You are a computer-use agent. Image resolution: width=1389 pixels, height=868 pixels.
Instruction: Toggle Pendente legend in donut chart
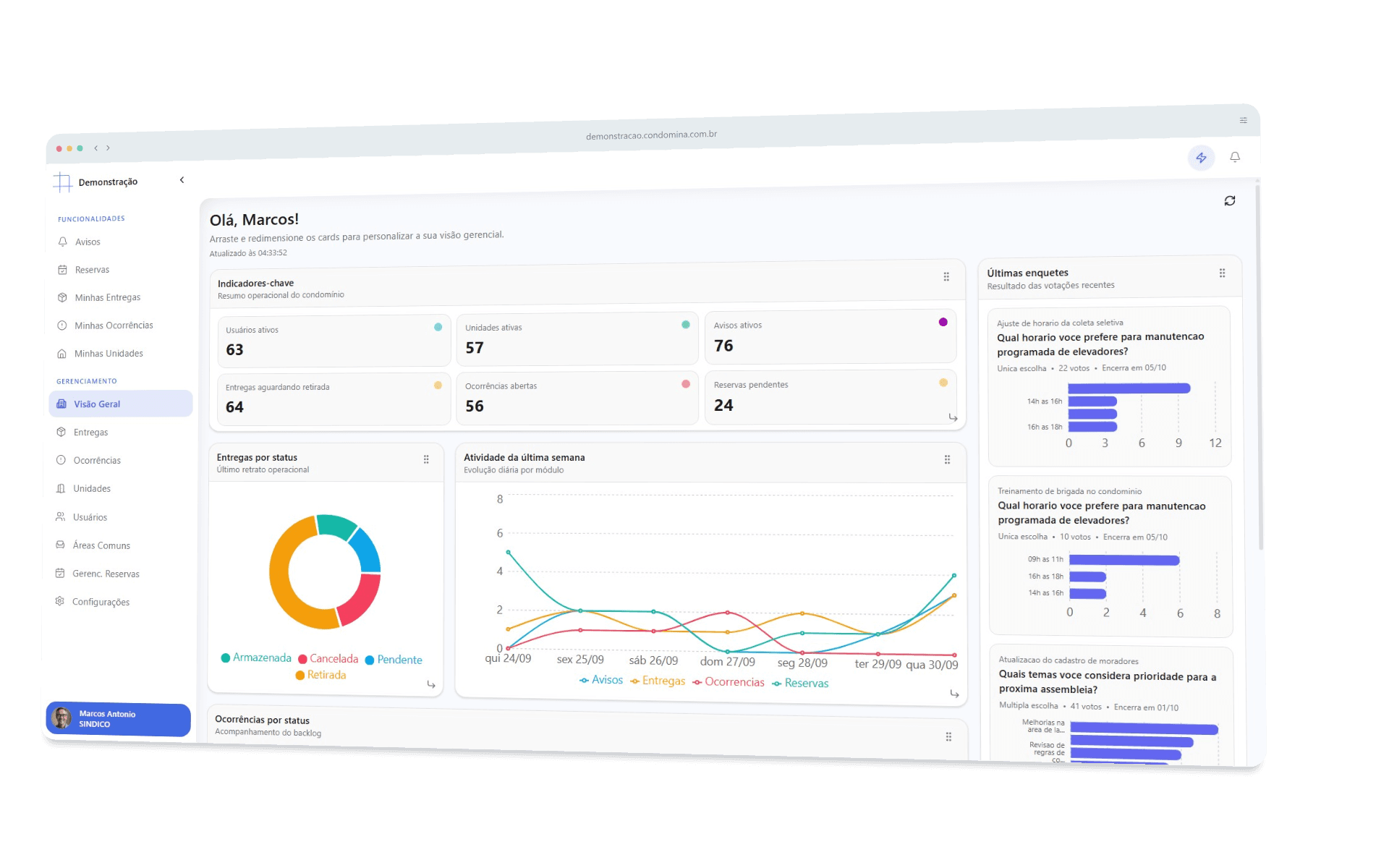point(394,660)
